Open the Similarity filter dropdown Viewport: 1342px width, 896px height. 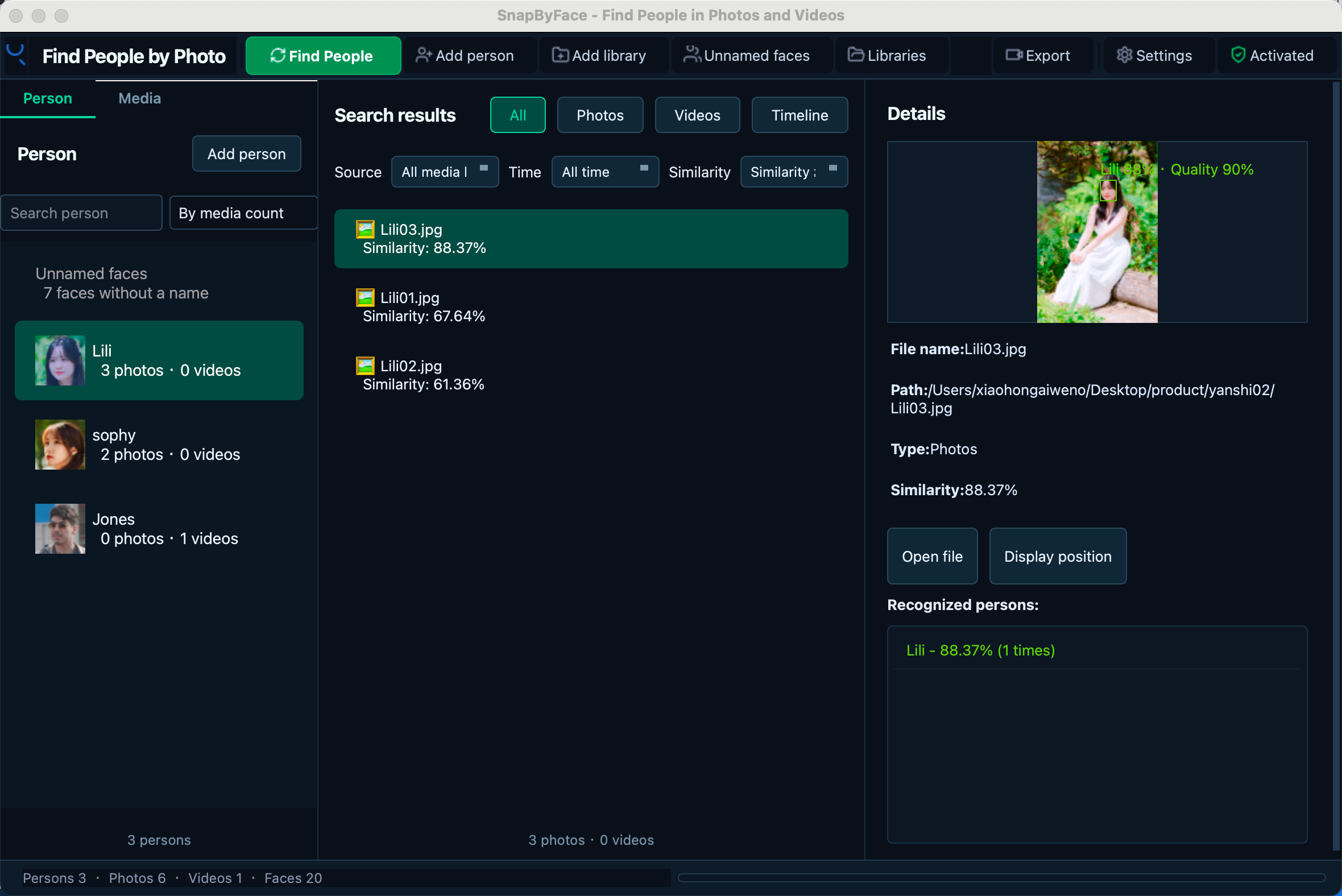(x=794, y=172)
